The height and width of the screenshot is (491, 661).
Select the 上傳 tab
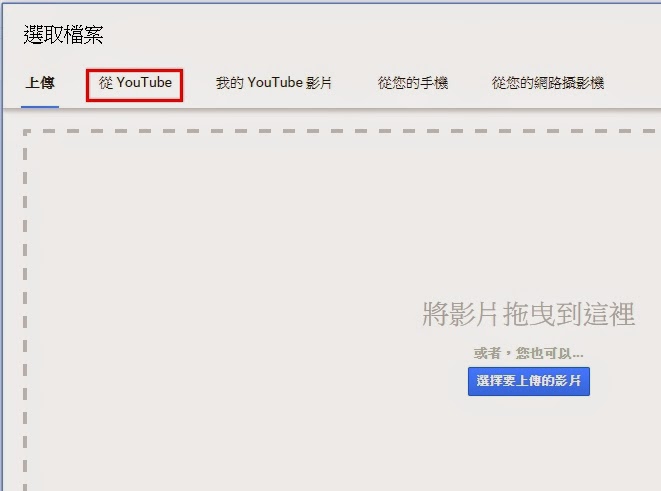click(x=40, y=83)
